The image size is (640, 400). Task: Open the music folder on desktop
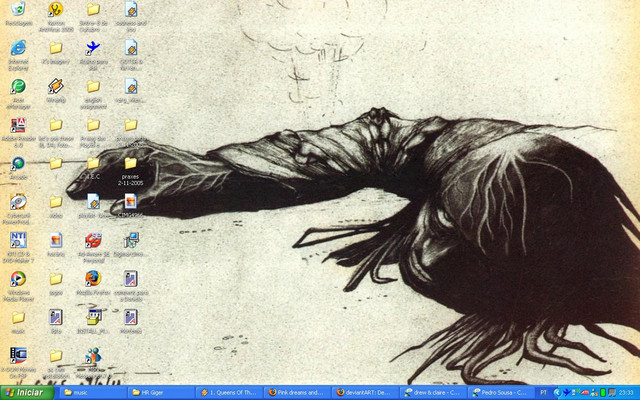(18, 317)
